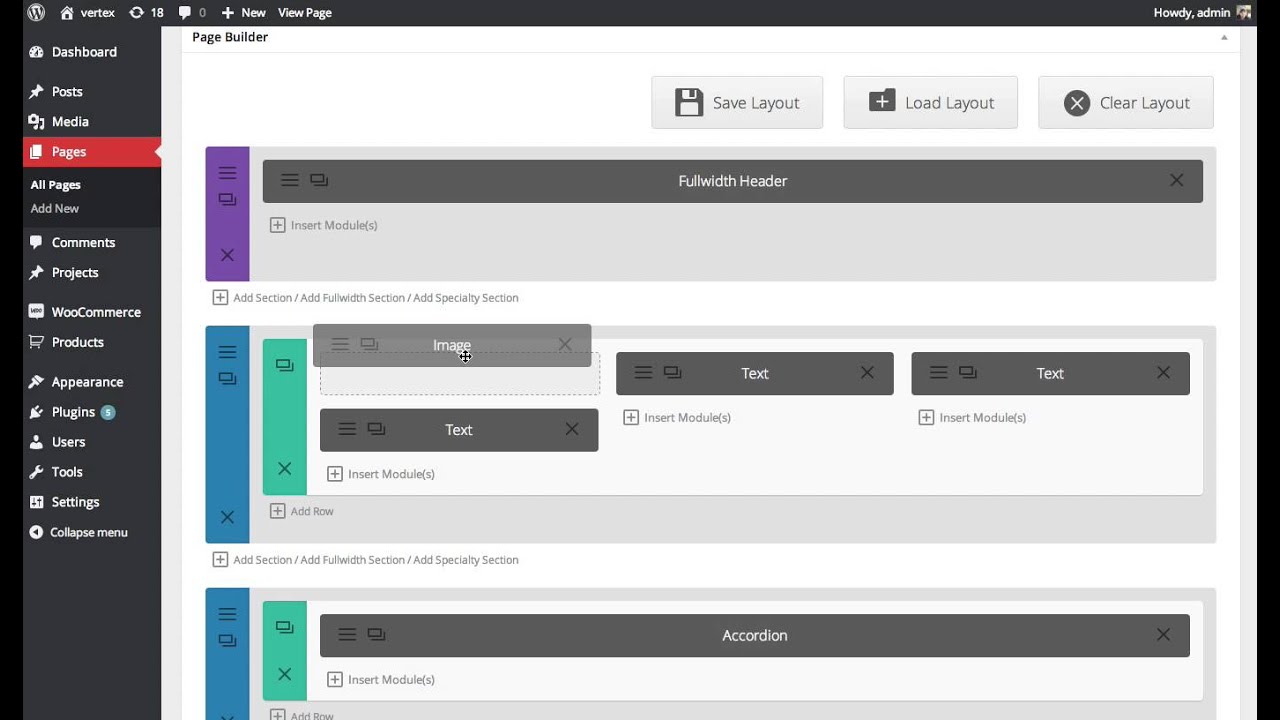Open purple fullwidth section settings icon
Screen dimensions: 1280x720
click(x=227, y=173)
